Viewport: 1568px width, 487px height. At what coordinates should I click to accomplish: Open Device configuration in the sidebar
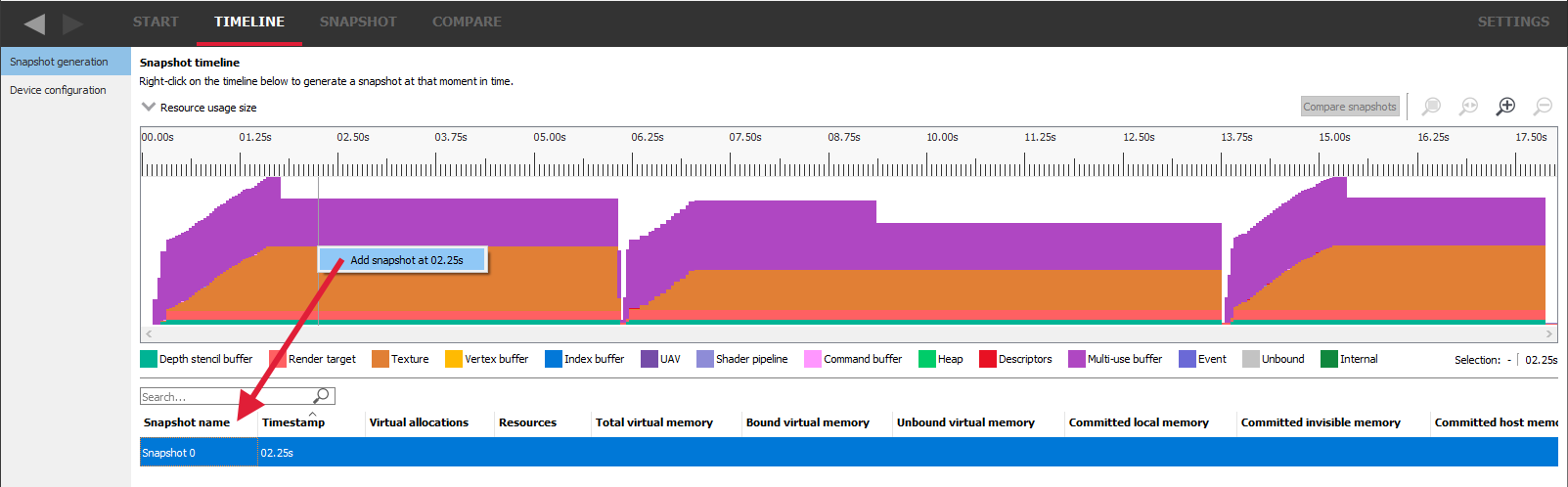tap(58, 90)
